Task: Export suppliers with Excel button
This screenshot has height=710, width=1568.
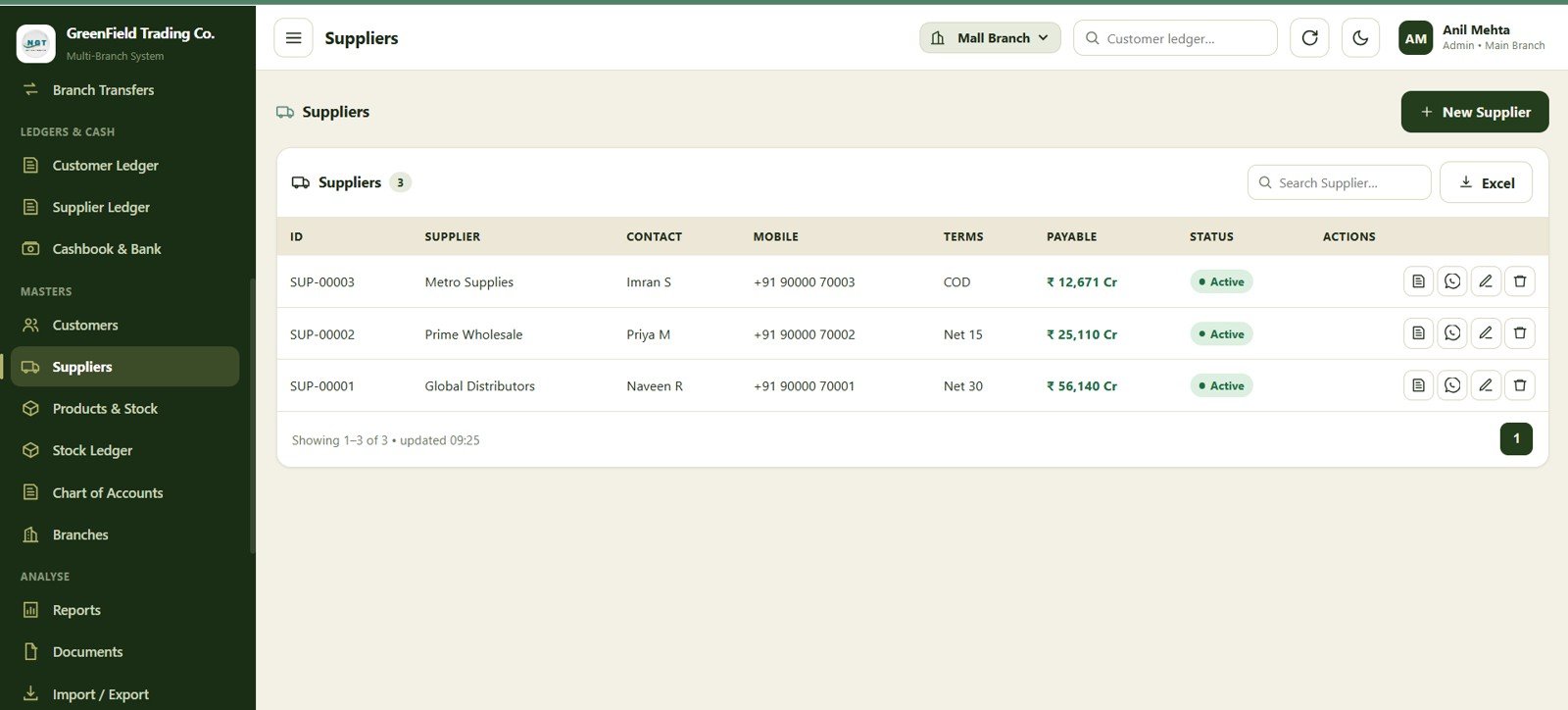Action: point(1486,182)
